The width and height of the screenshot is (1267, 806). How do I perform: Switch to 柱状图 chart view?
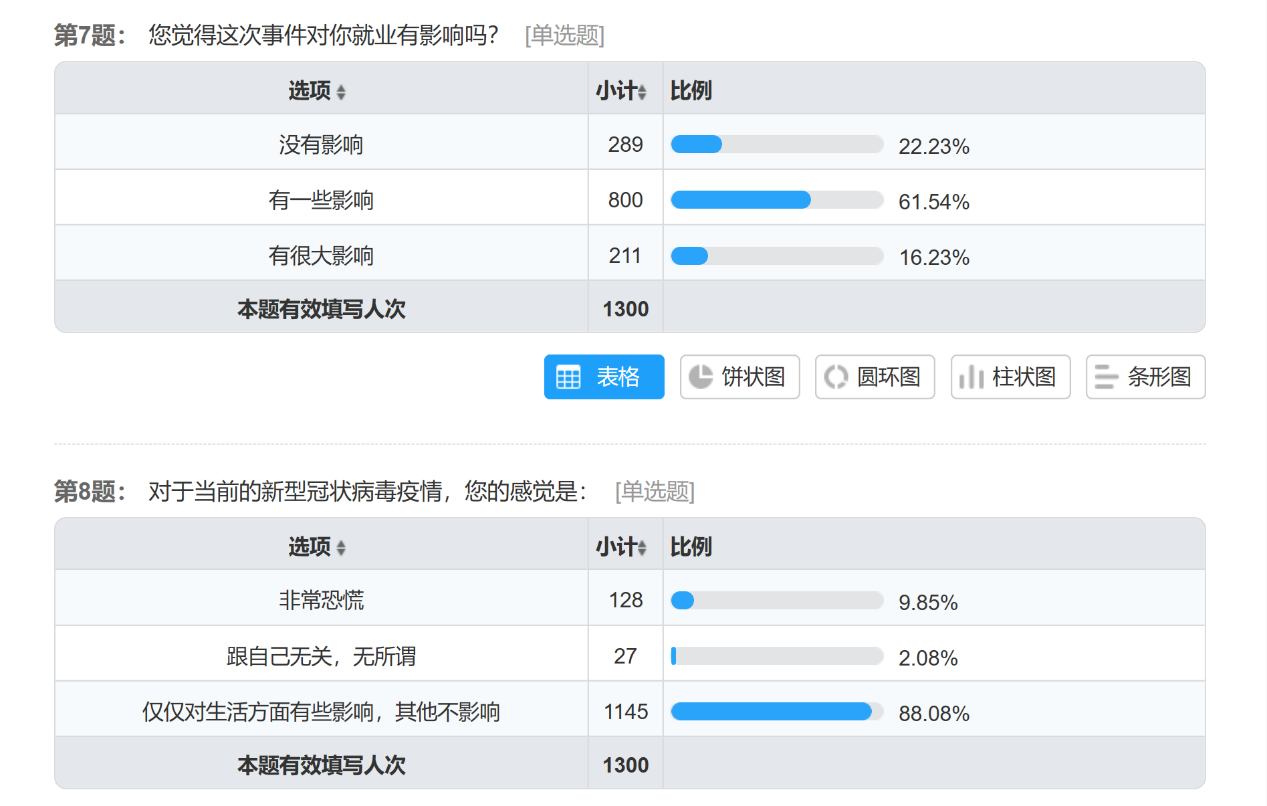tap(1010, 377)
